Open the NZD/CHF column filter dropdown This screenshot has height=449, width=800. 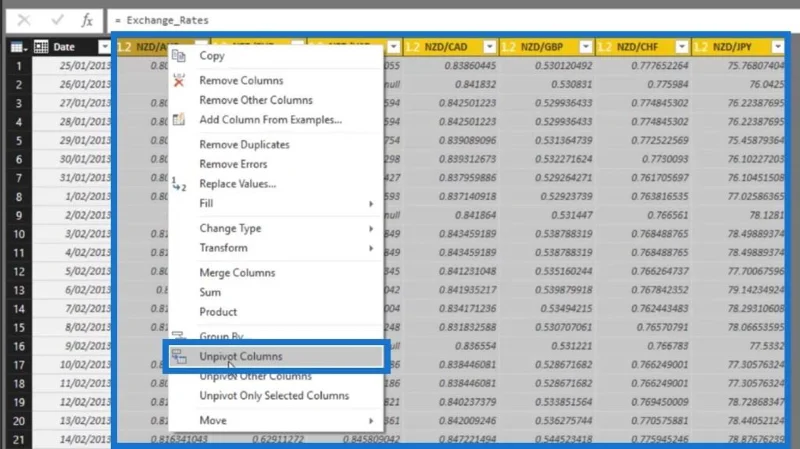682,47
